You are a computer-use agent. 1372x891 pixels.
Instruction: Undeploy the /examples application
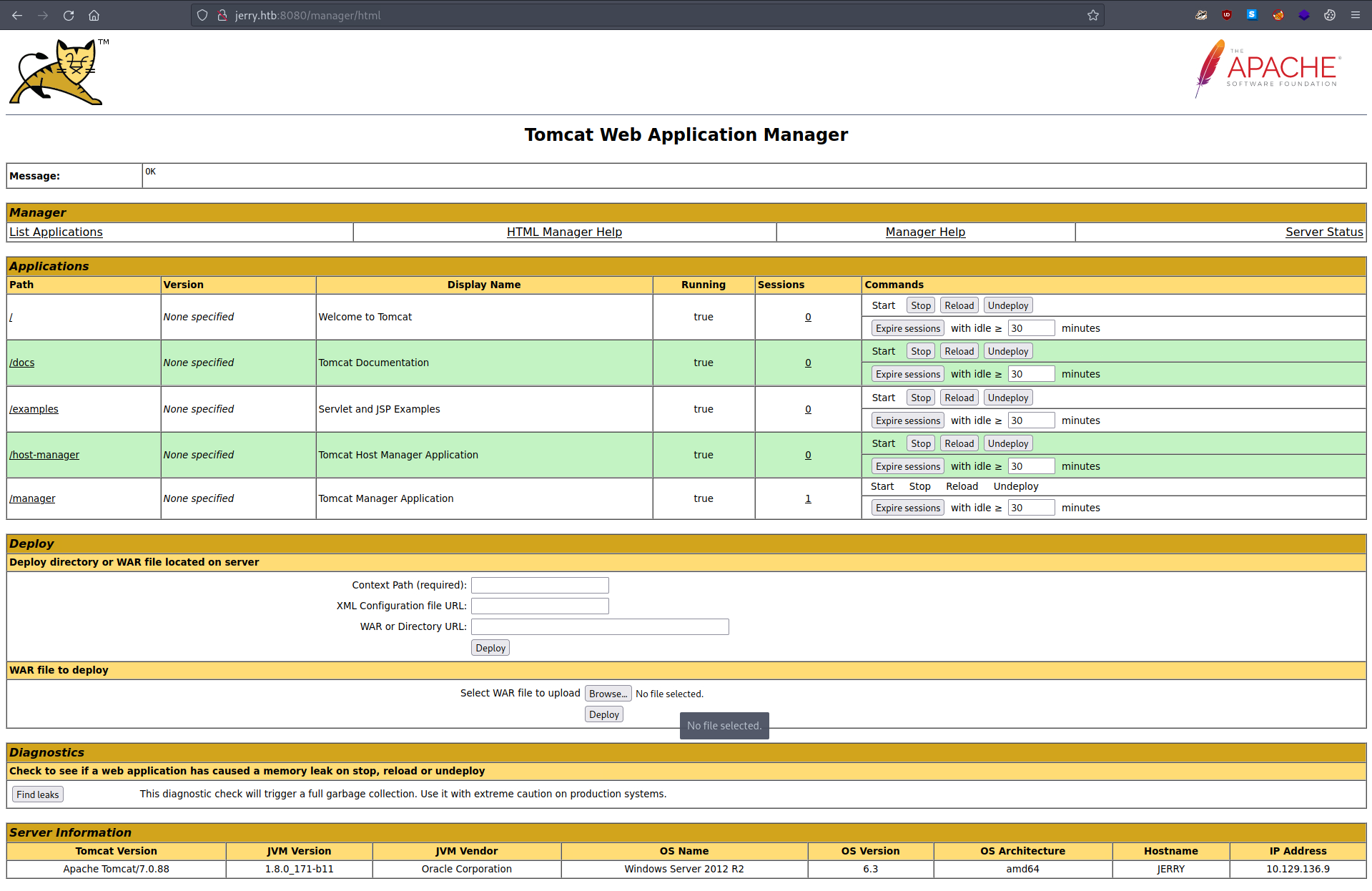[x=1008, y=398]
